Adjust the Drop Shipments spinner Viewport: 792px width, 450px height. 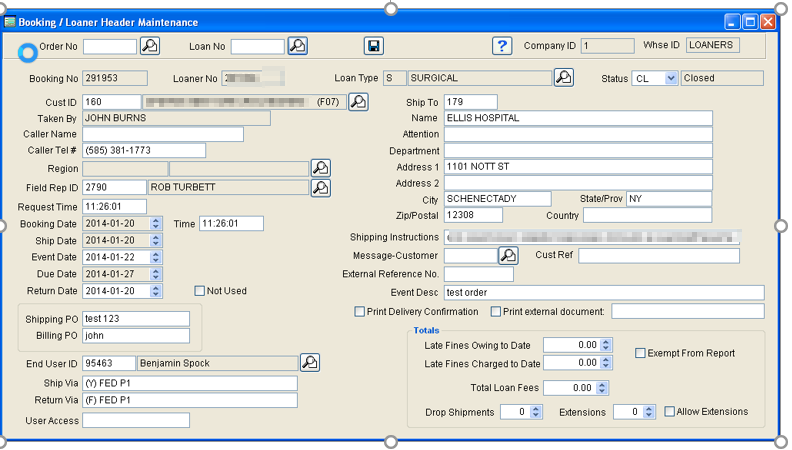click(x=536, y=412)
